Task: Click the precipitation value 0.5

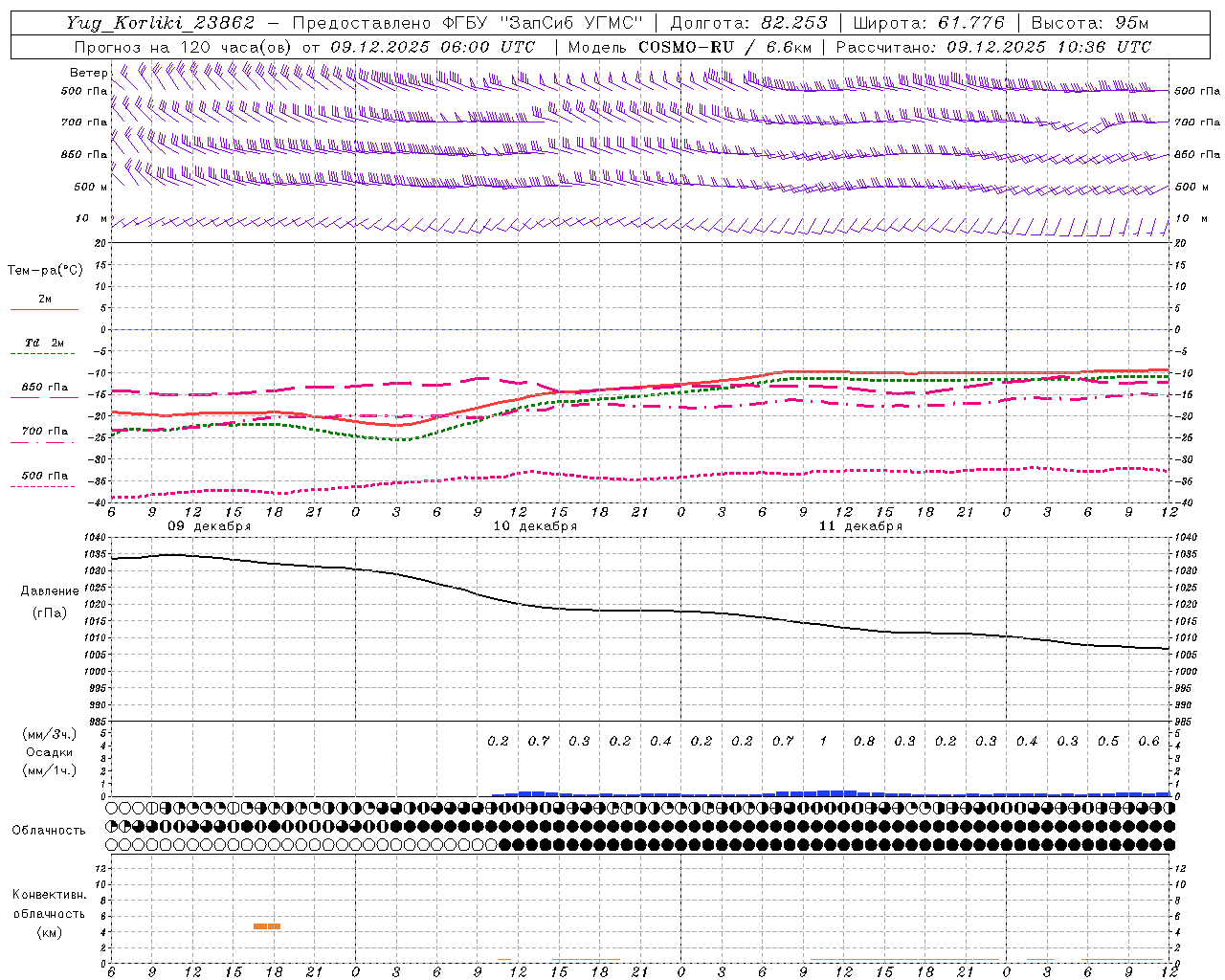Action: pos(1108,742)
